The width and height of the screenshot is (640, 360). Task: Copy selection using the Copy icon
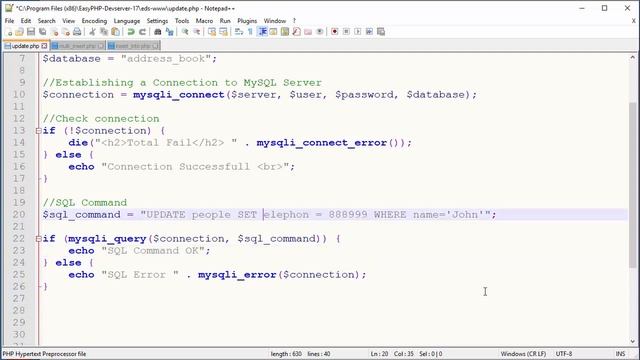(104, 32)
